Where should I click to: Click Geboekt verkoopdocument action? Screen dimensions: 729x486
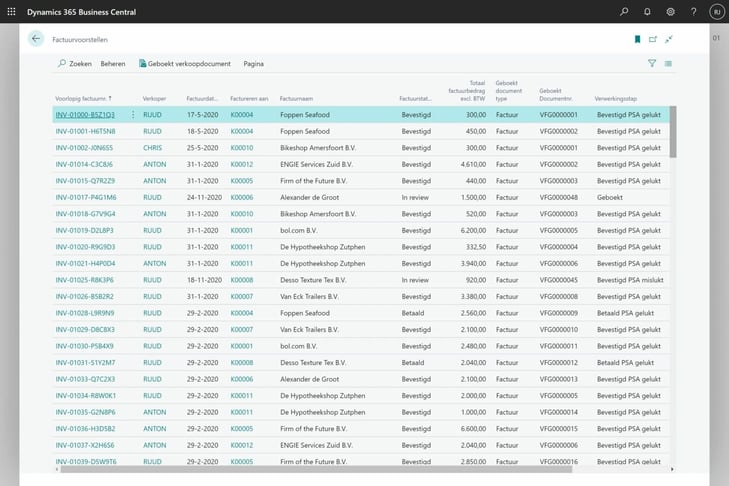(x=185, y=64)
